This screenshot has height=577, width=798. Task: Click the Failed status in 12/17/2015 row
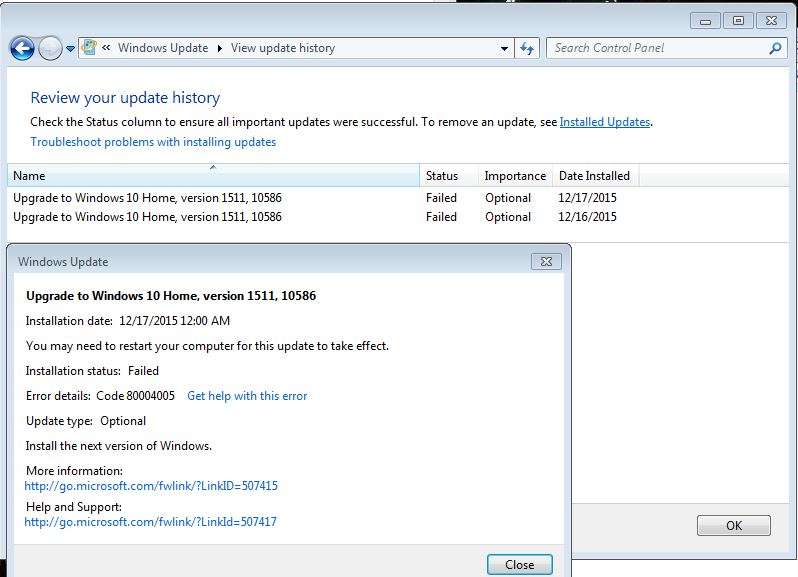click(x=441, y=198)
